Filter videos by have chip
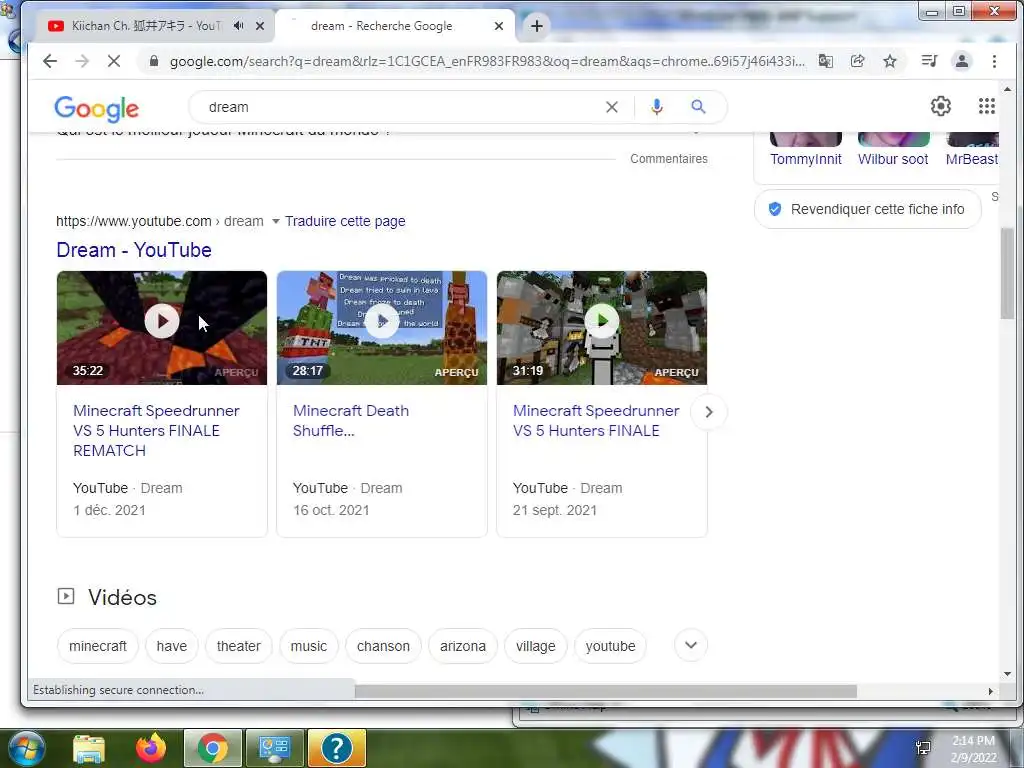 (x=172, y=646)
